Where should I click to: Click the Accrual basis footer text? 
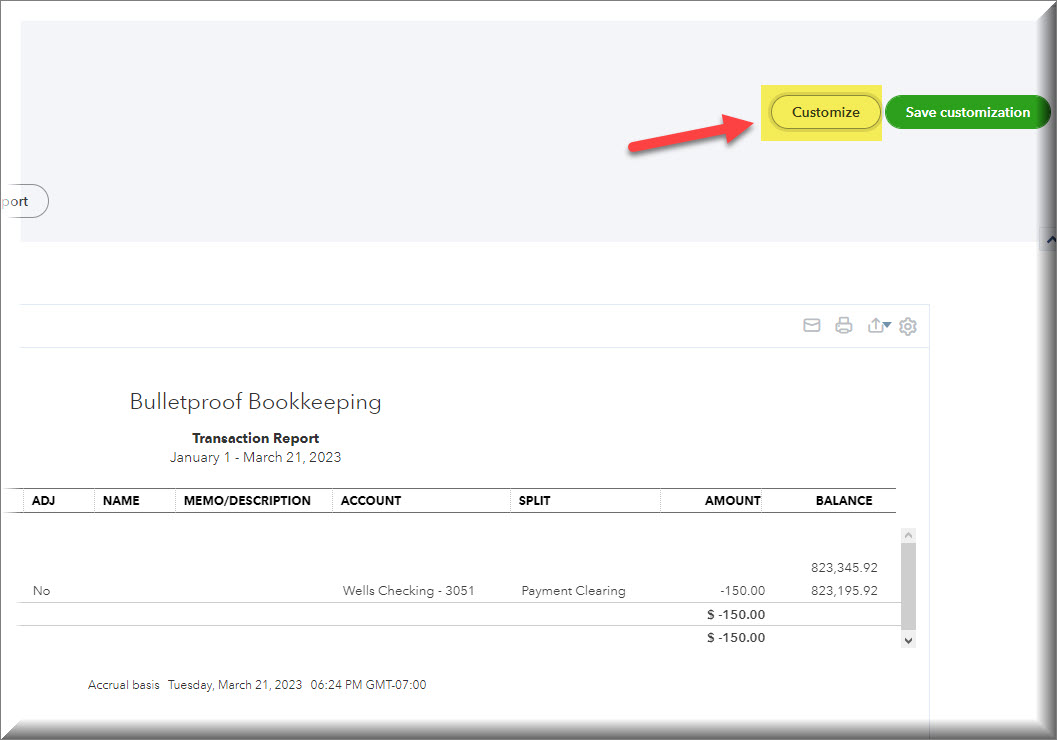123,685
